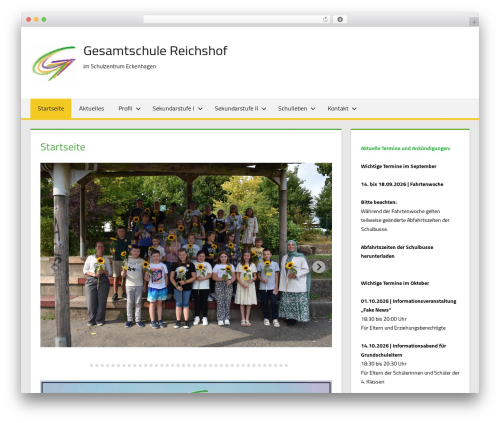Select the first slider pagination dot
This screenshot has height=423, width=500.
(91, 366)
